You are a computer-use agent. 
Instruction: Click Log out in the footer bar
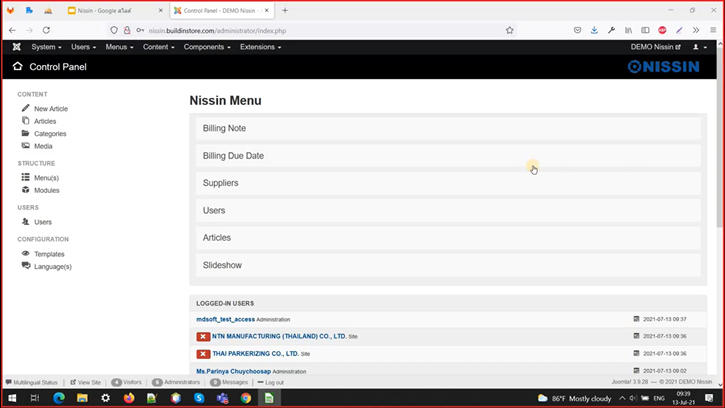pos(270,383)
